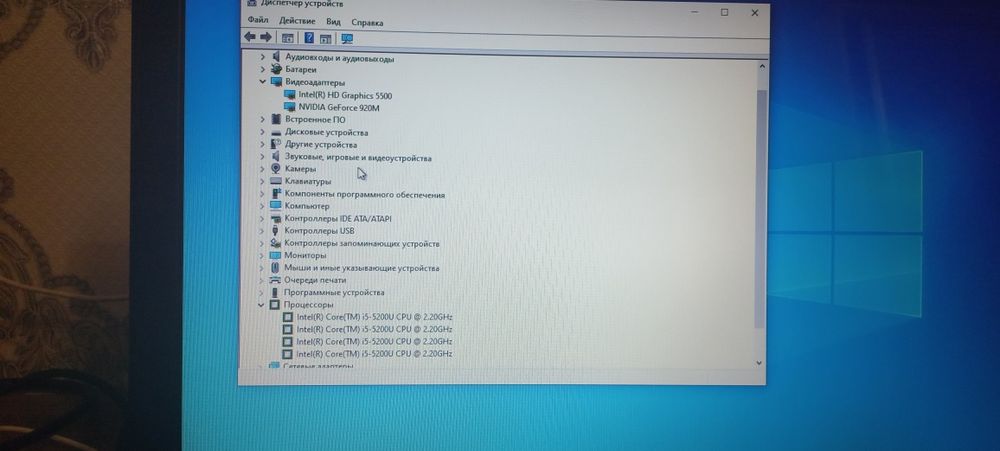Click the battery icon beside Батареи
The height and width of the screenshot is (451, 1000).
coord(276,70)
